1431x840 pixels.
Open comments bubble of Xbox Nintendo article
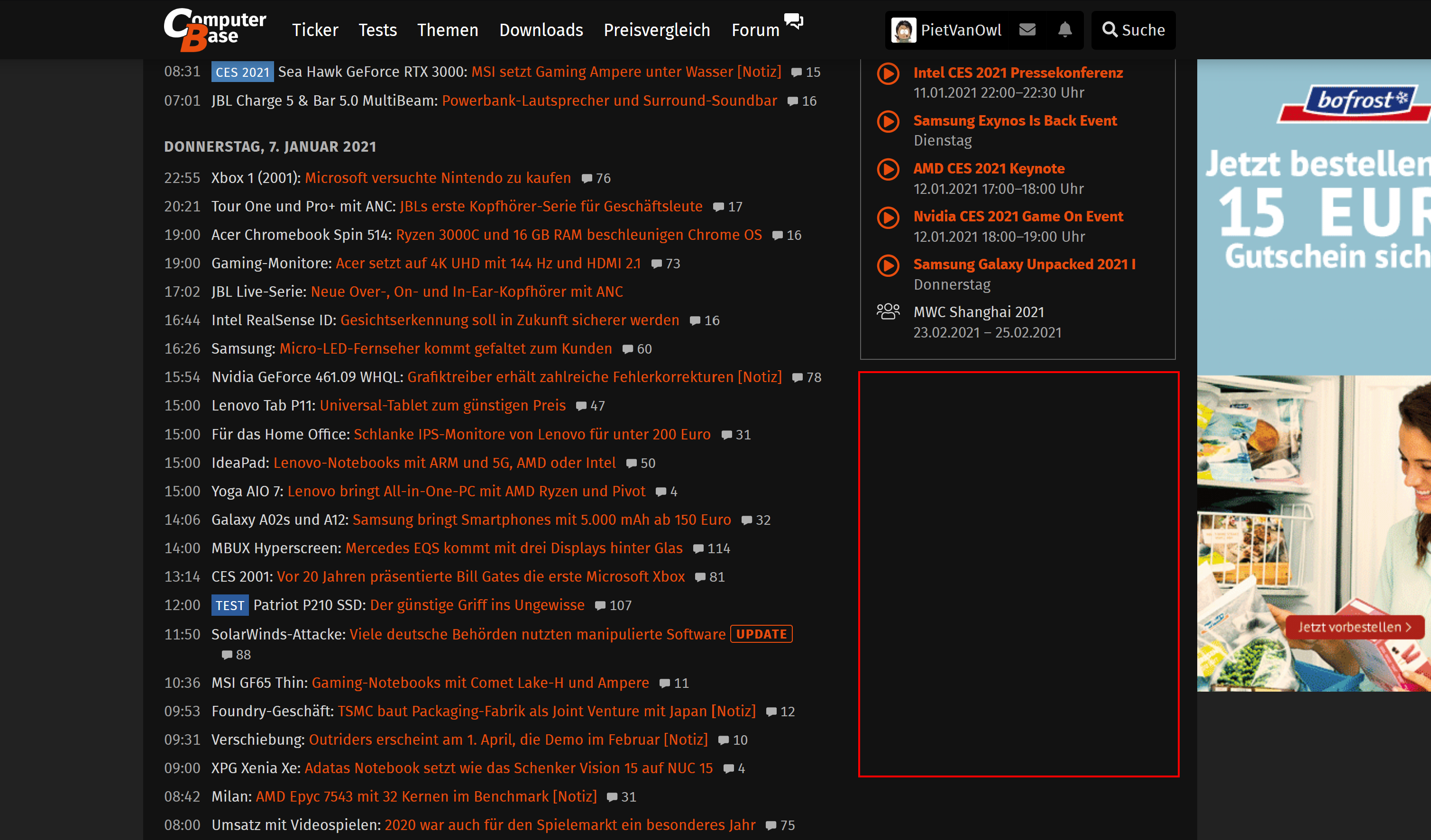(x=587, y=179)
